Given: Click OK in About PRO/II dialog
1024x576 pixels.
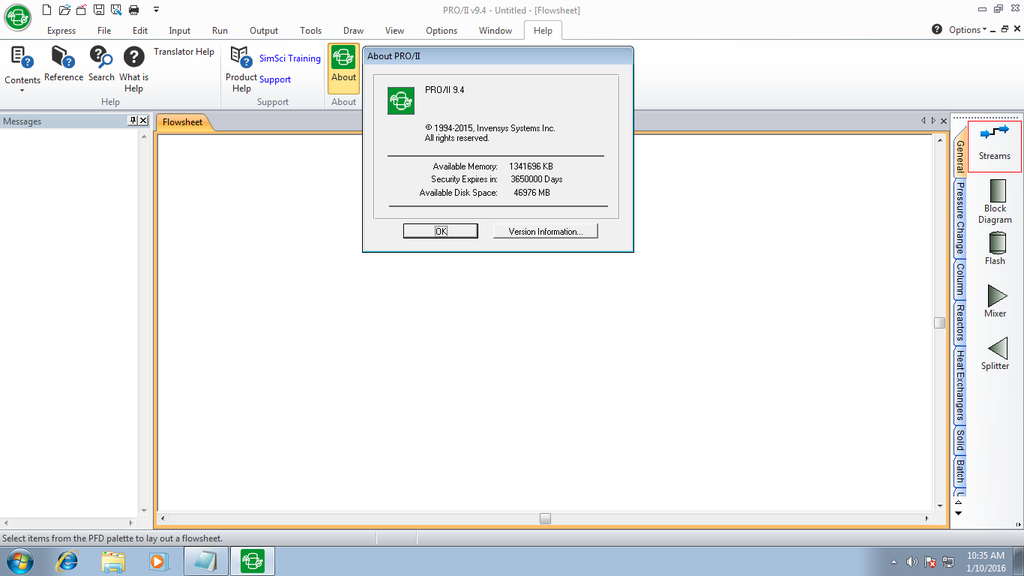Looking at the screenshot, I should (x=440, y=231).
